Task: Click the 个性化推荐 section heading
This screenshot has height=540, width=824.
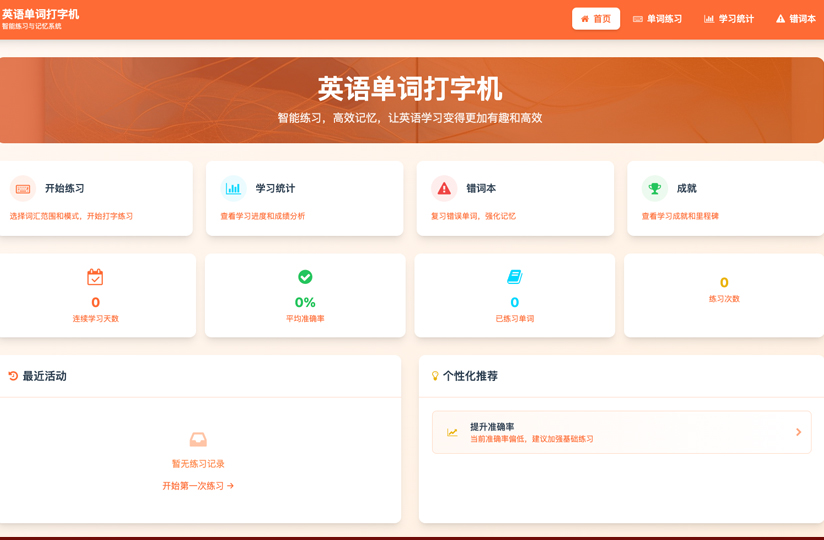Action: tap(470, 376)
